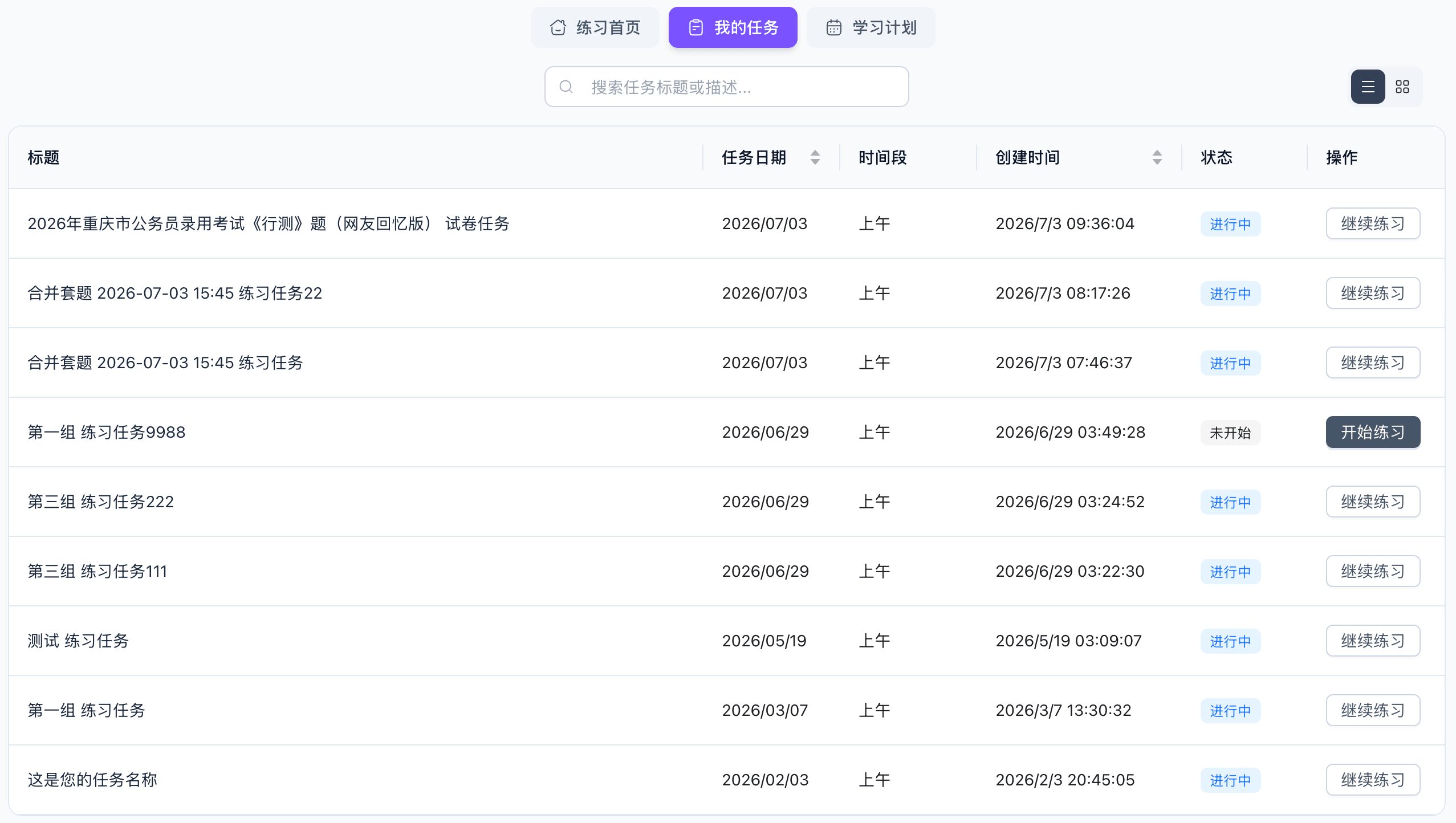
Task: Click creation time 2026/7/3 09:36:04
Action: tap(1065, 223)
